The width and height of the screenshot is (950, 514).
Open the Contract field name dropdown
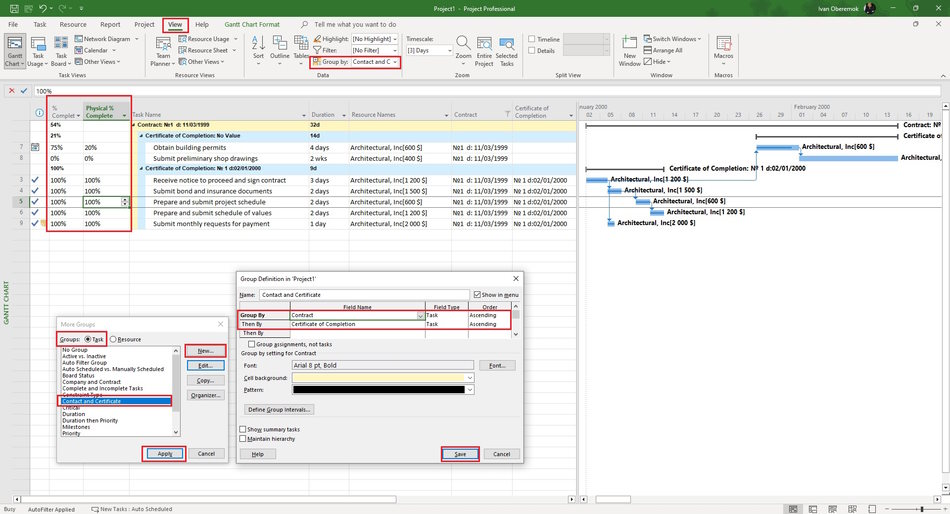420,316
